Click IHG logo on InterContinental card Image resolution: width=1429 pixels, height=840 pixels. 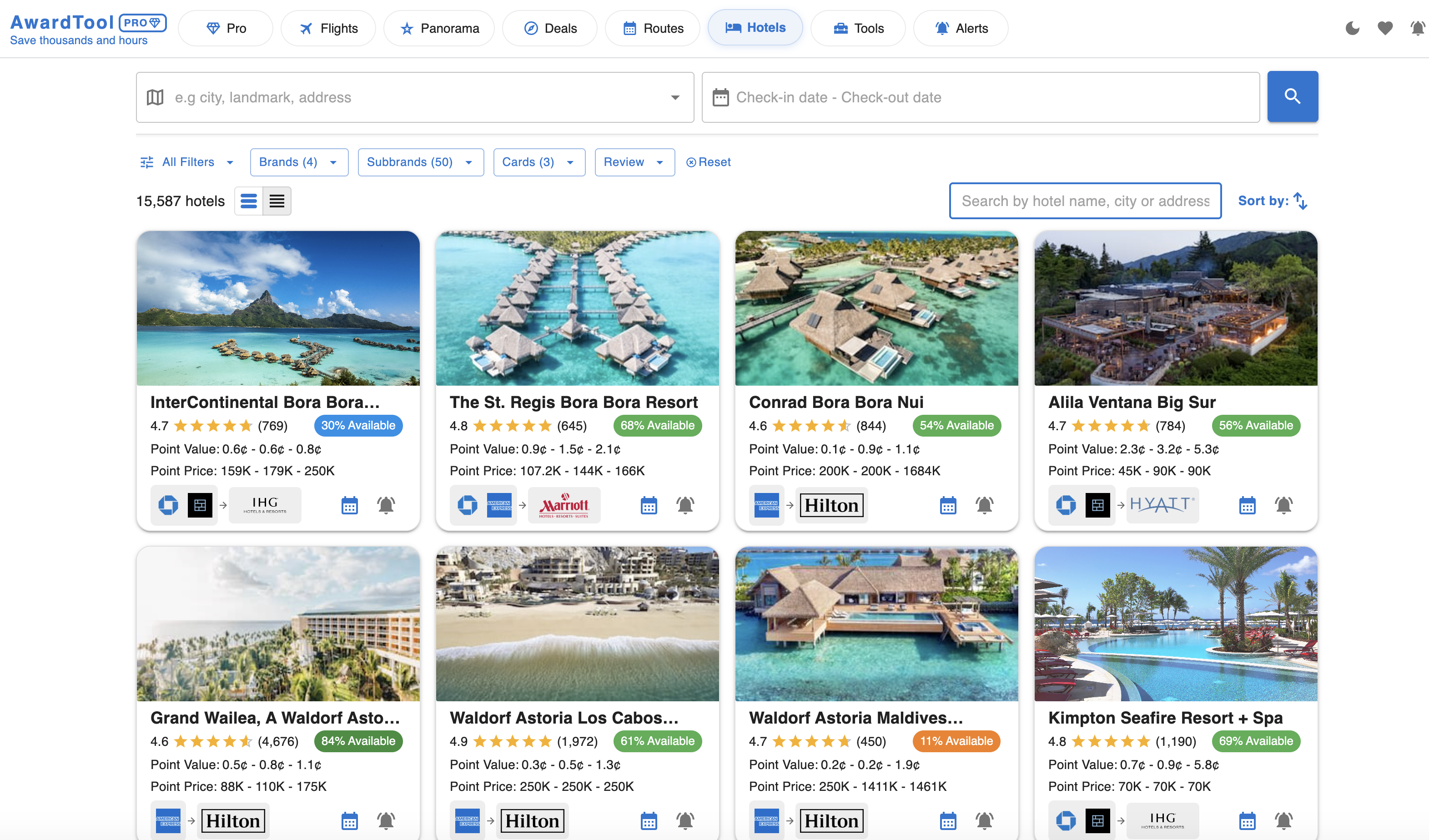tap(265, 505)
